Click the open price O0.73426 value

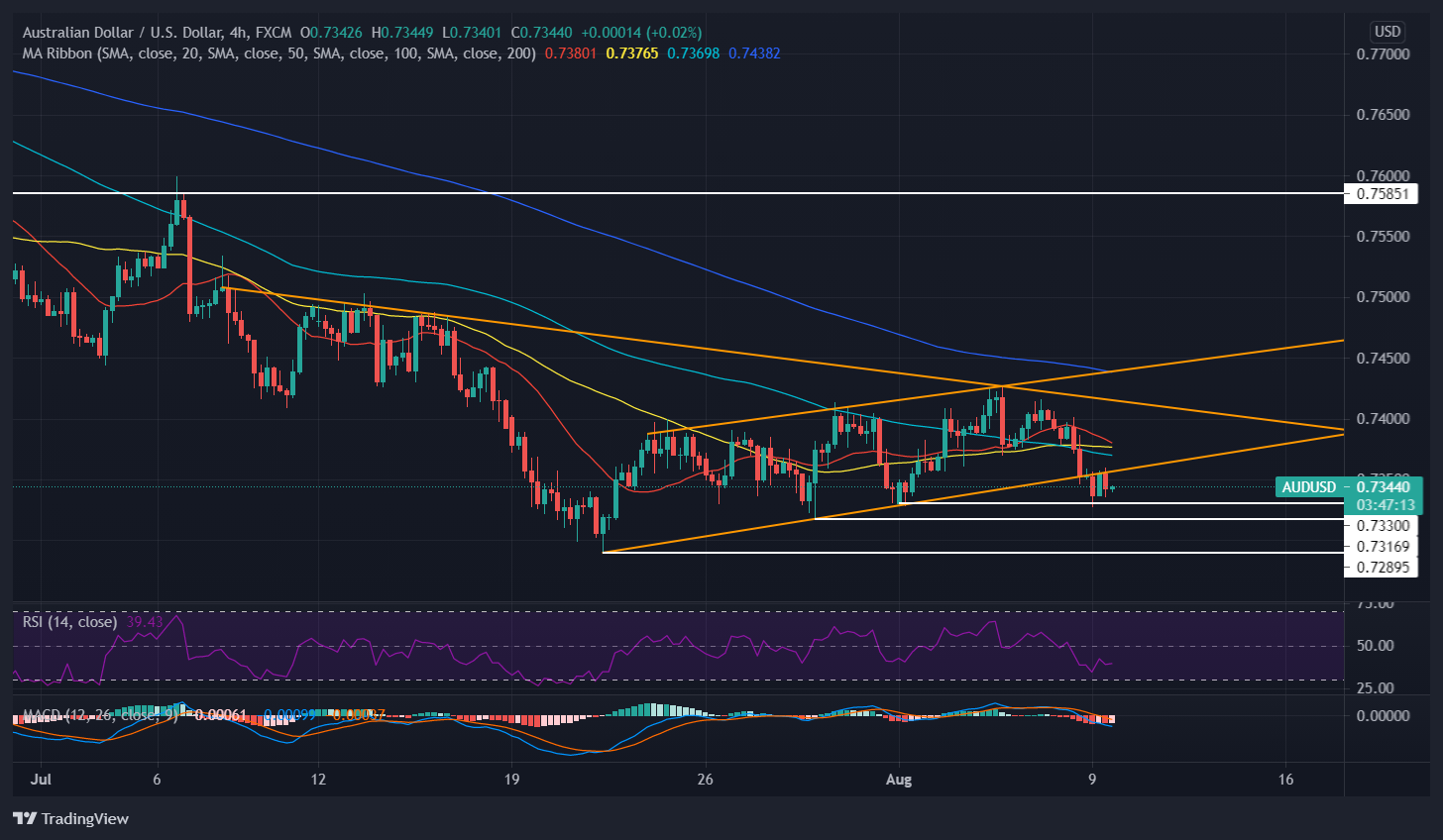[333, 33]
